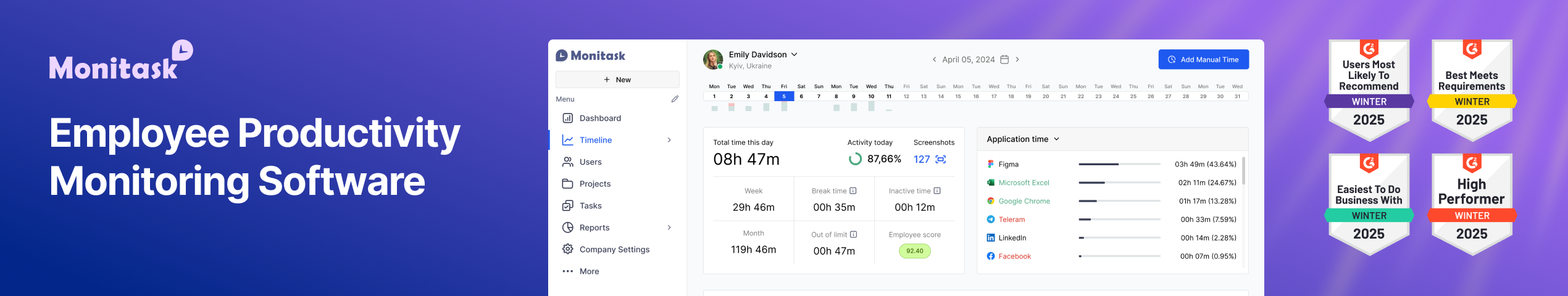Viewport: 1568px width, 296px height.
Task: Click the Timeline graph icon
Action: coord(567,140)
